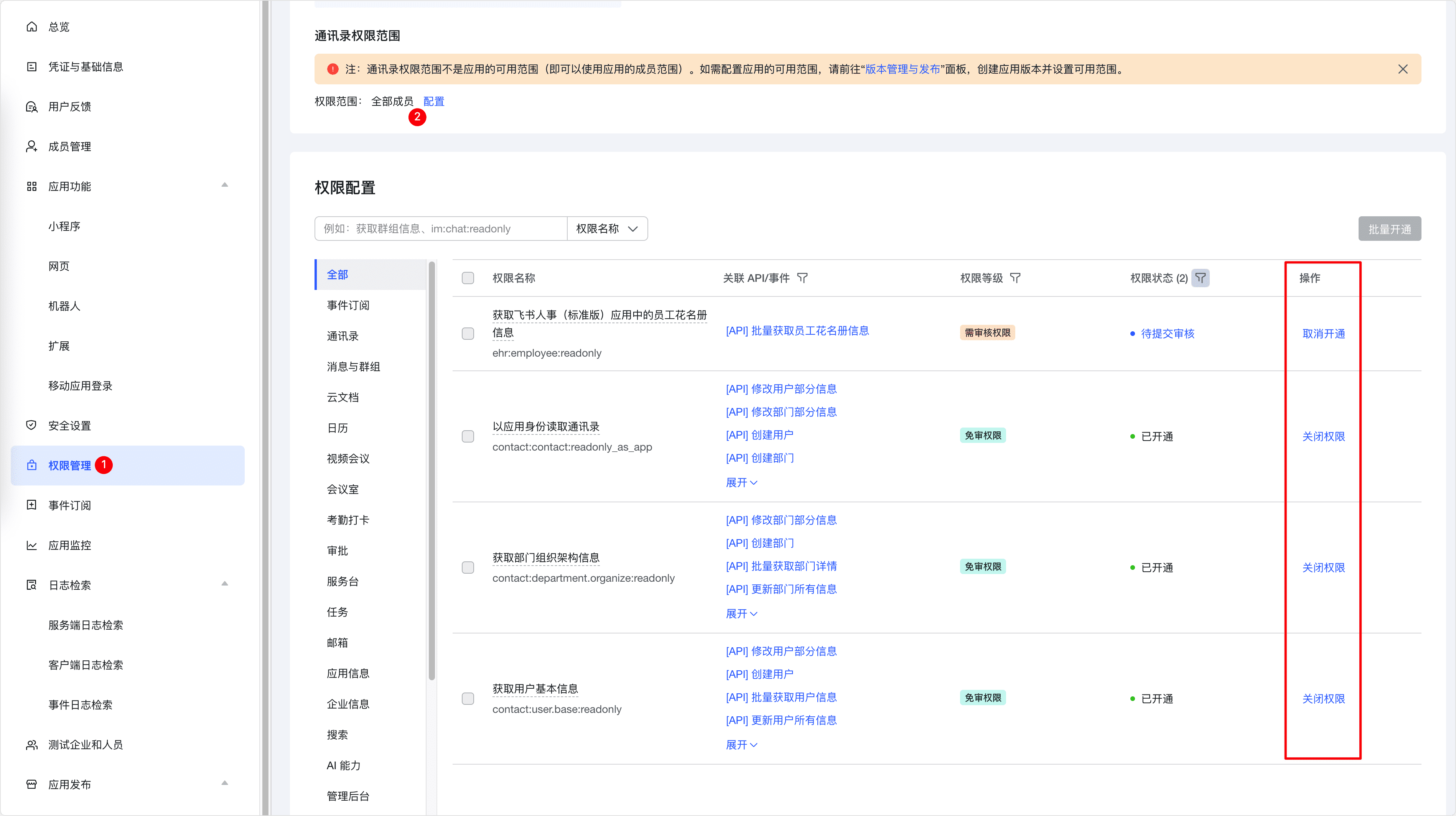This screenshot has width=1456, height=816.
Task: Click the 凭证与基础信息 sidebar icon
Action: (x=32, y=67)
